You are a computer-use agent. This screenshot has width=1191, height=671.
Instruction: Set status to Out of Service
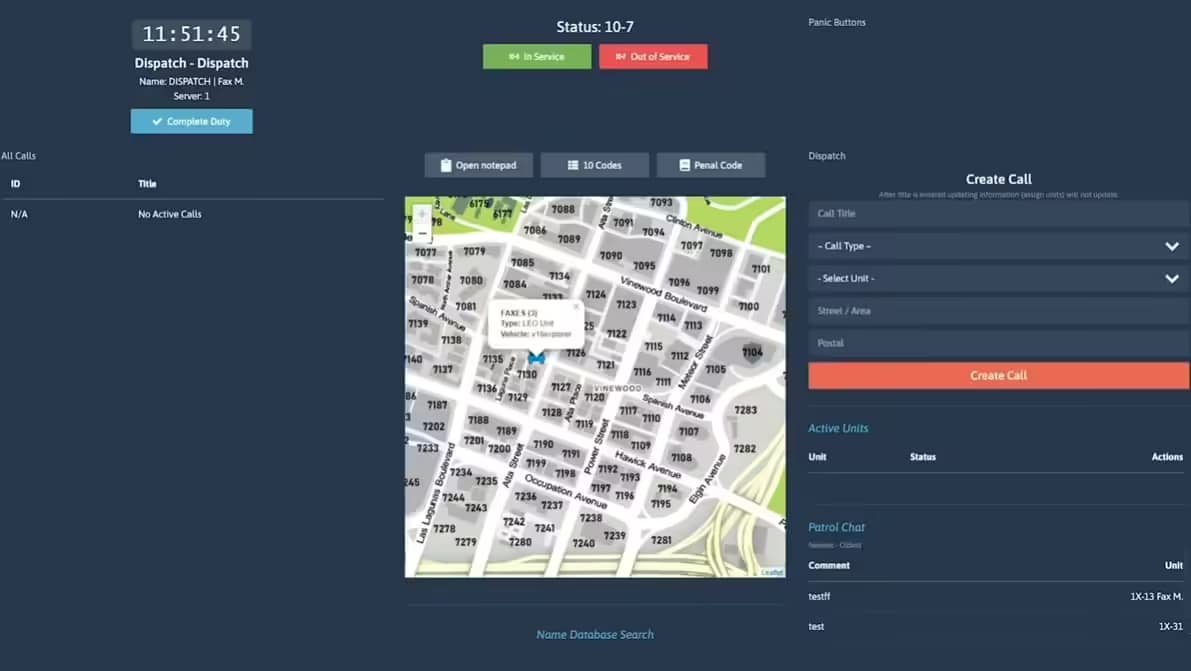653,57
